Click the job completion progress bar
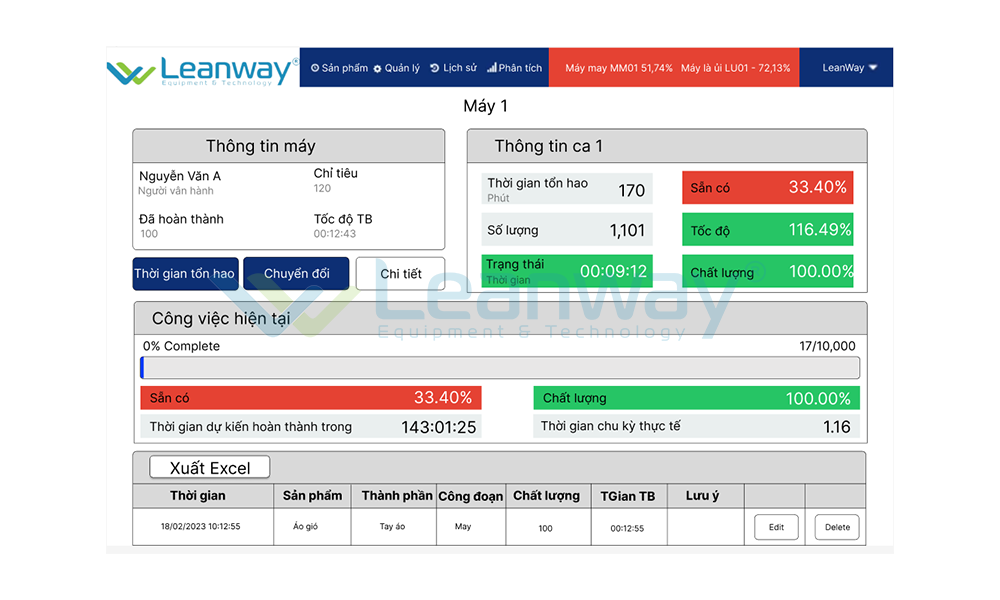This screenshot has width=1000, height=600. click(x=500, y=368)
